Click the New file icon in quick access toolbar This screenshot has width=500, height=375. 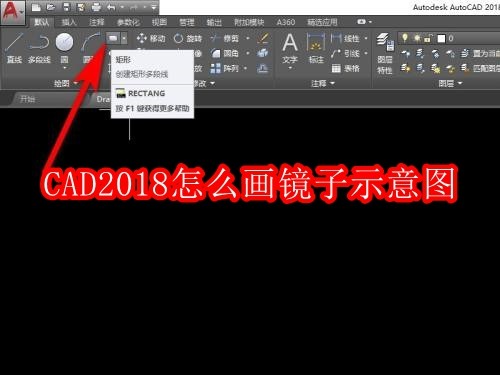[36, 7]
